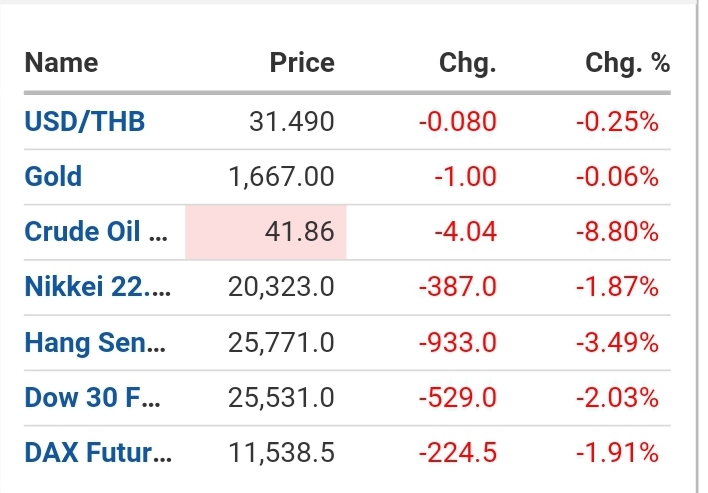Viewport: 708px width, 493px height.
Task: Click the Chg. % column header
Action: [x=627, y=63]
